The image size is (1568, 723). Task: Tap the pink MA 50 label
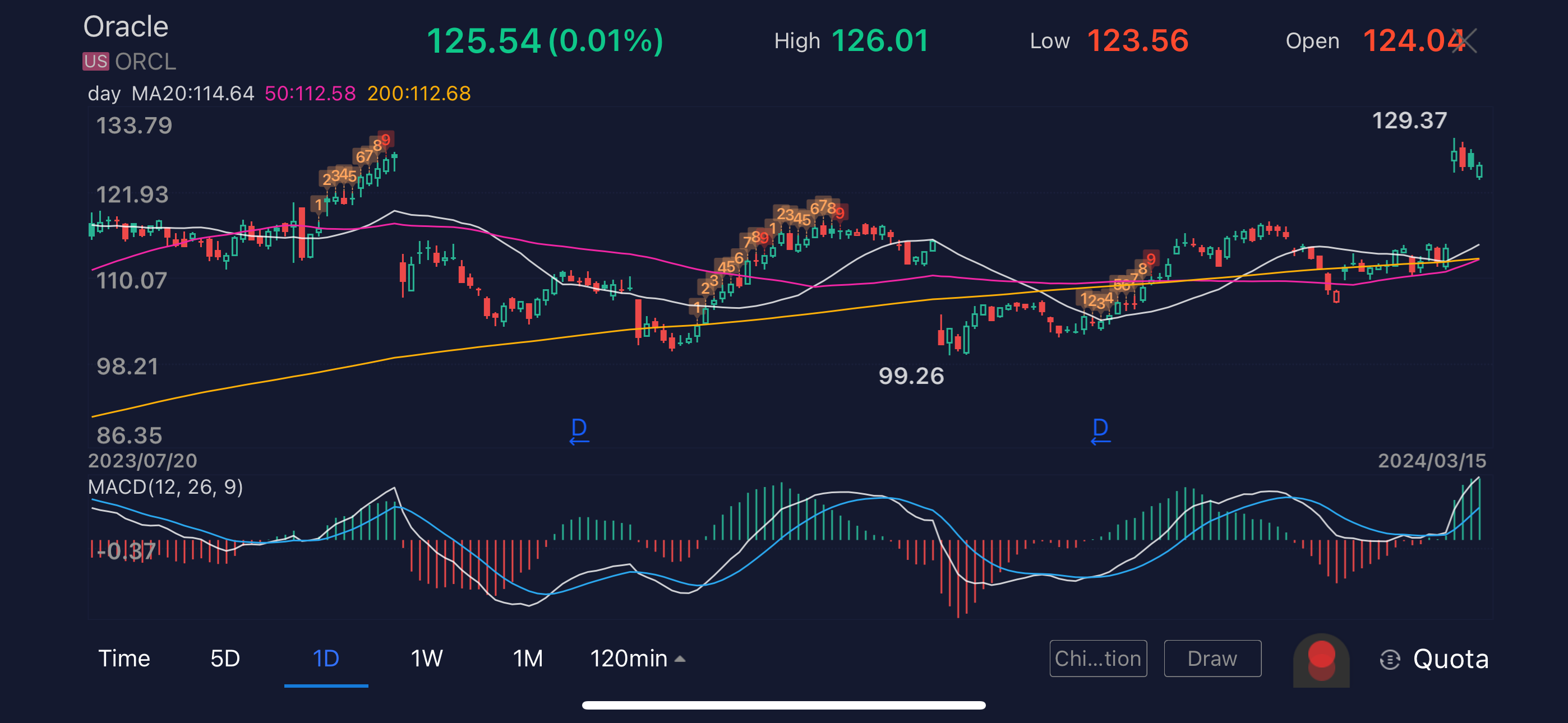(x=310, y=93)
